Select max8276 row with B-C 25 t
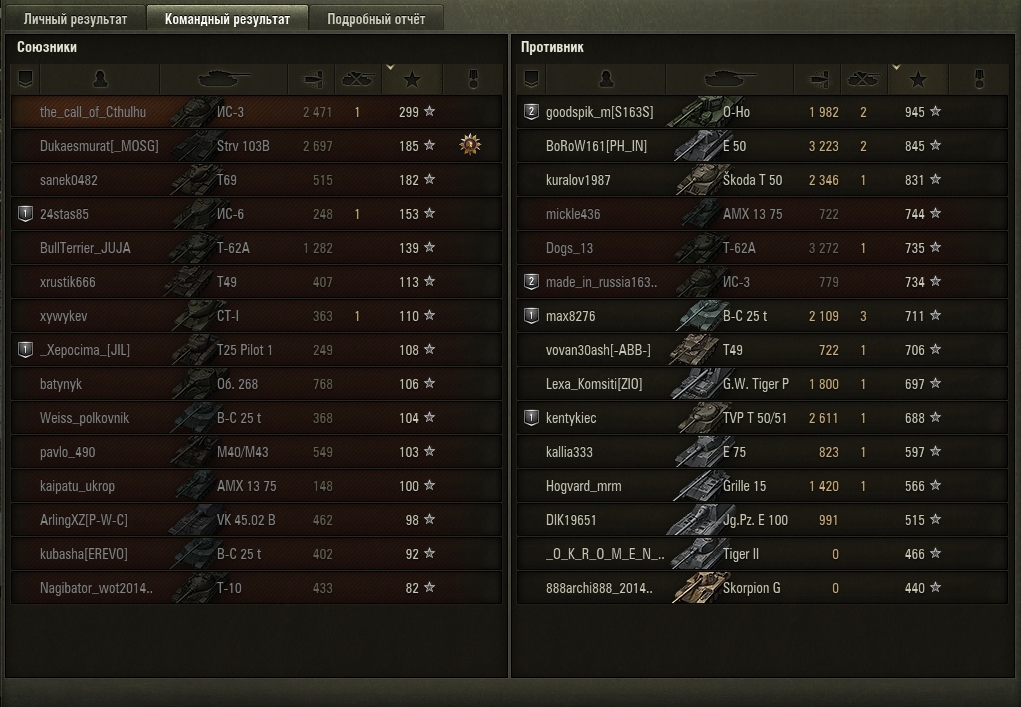Viewport: 1021px width, 707px height. [762, 316]
